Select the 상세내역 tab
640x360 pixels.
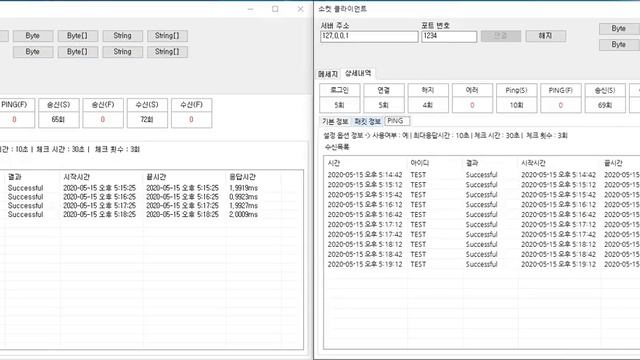tap(358, 73)
